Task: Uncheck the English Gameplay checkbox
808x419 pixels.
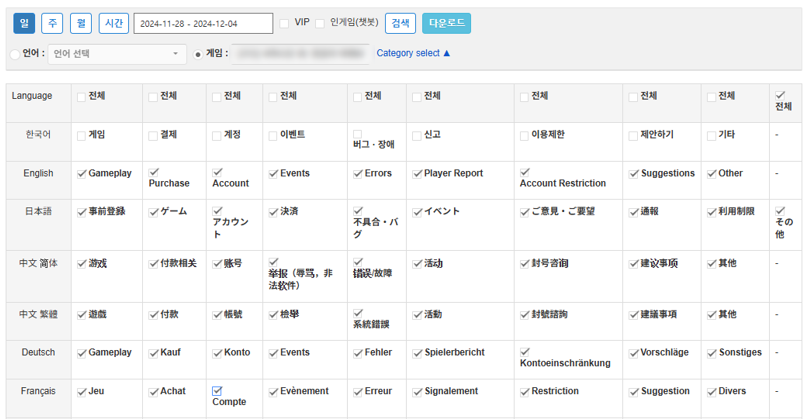Action: [82, 173]
